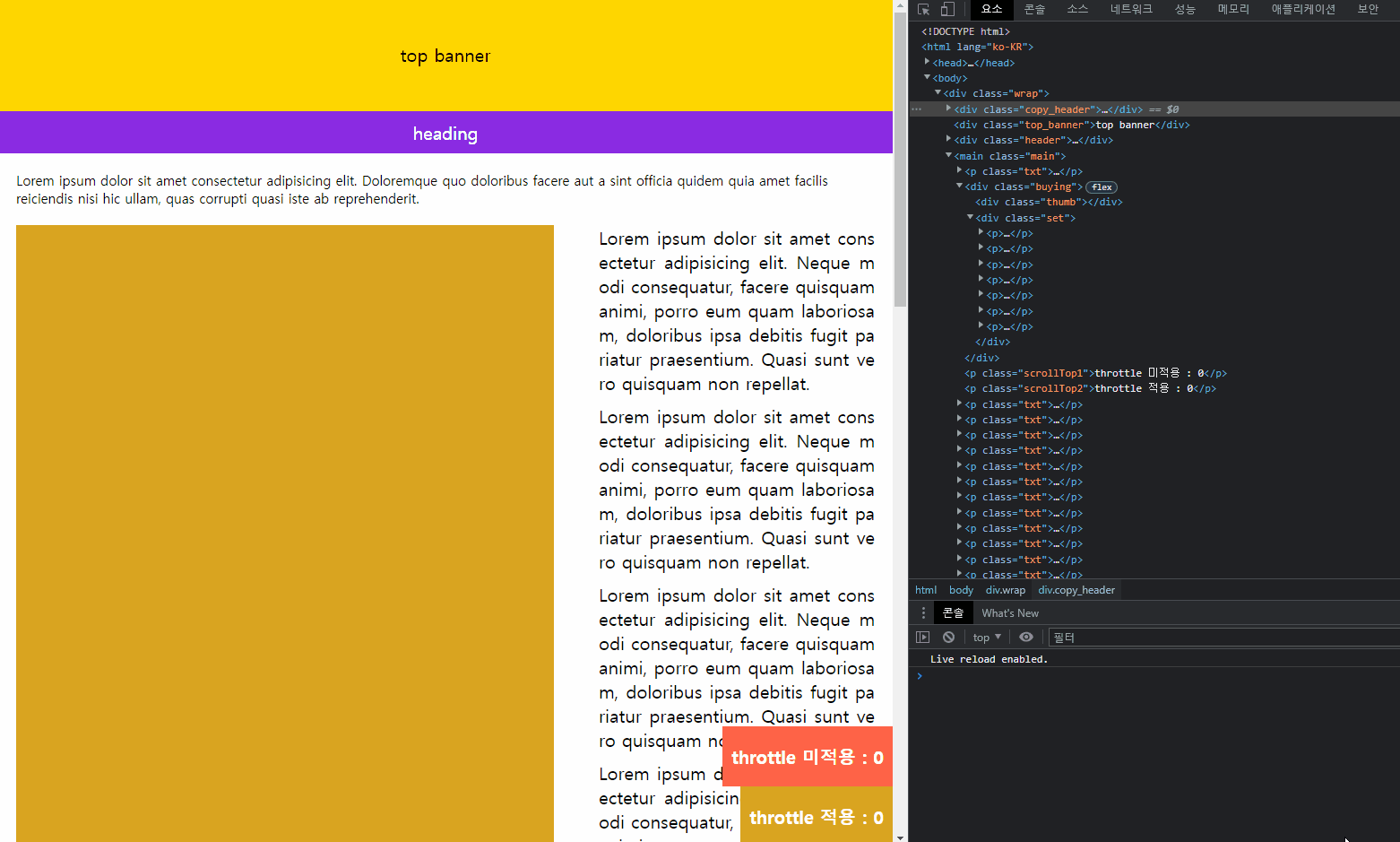Click the page scrollbar up arrow
The height and width of the screenshot is (842, 1400).
pos(900,5)
